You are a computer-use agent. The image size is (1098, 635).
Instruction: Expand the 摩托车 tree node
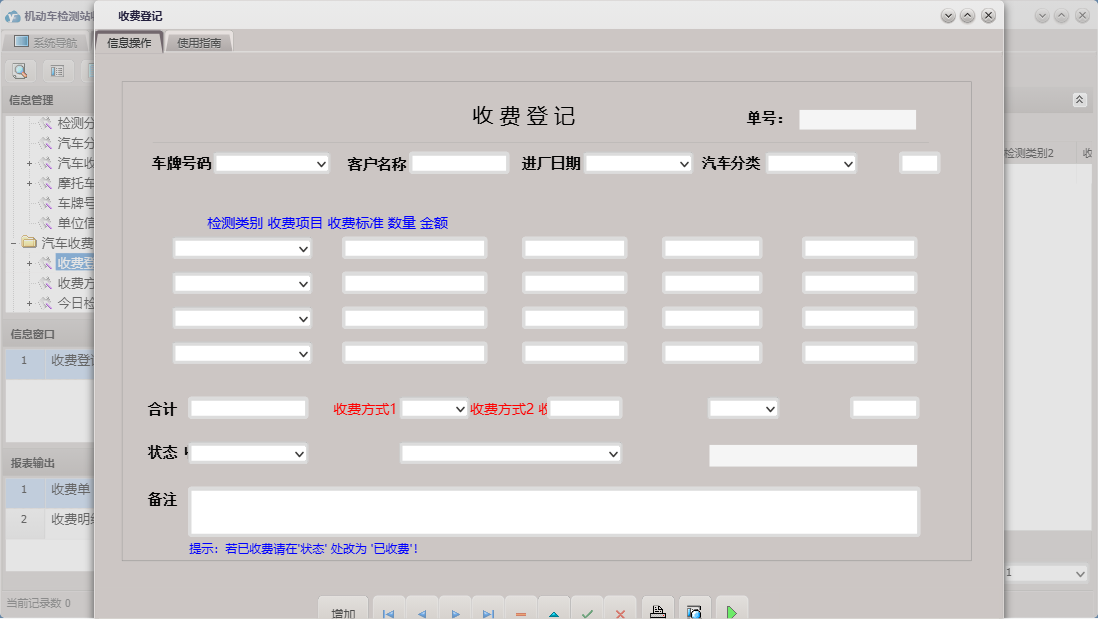tap(28, 183)
